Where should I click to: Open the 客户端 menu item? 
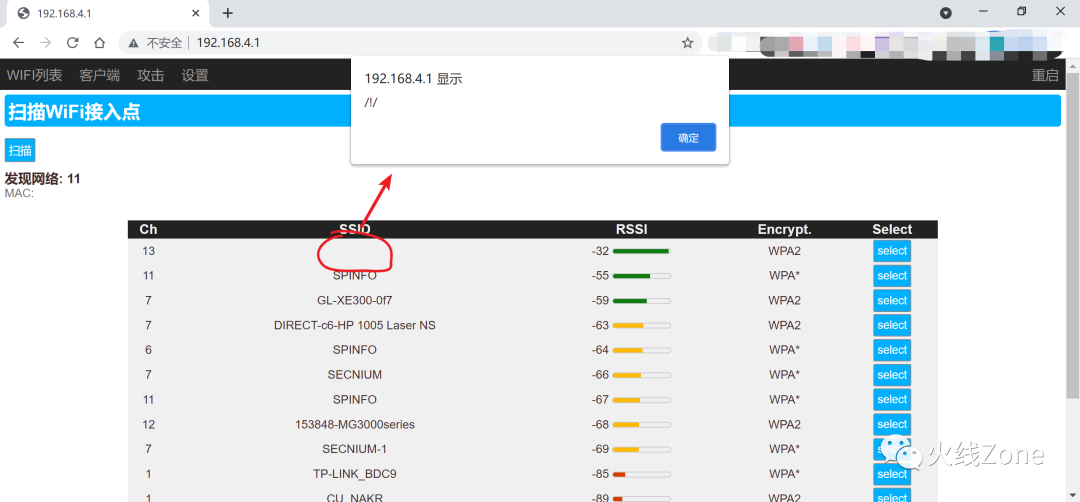pos(99,75)
